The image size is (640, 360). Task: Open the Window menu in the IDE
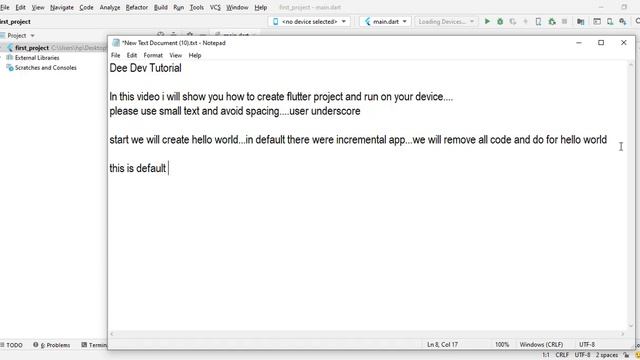[x=237, y=7]
